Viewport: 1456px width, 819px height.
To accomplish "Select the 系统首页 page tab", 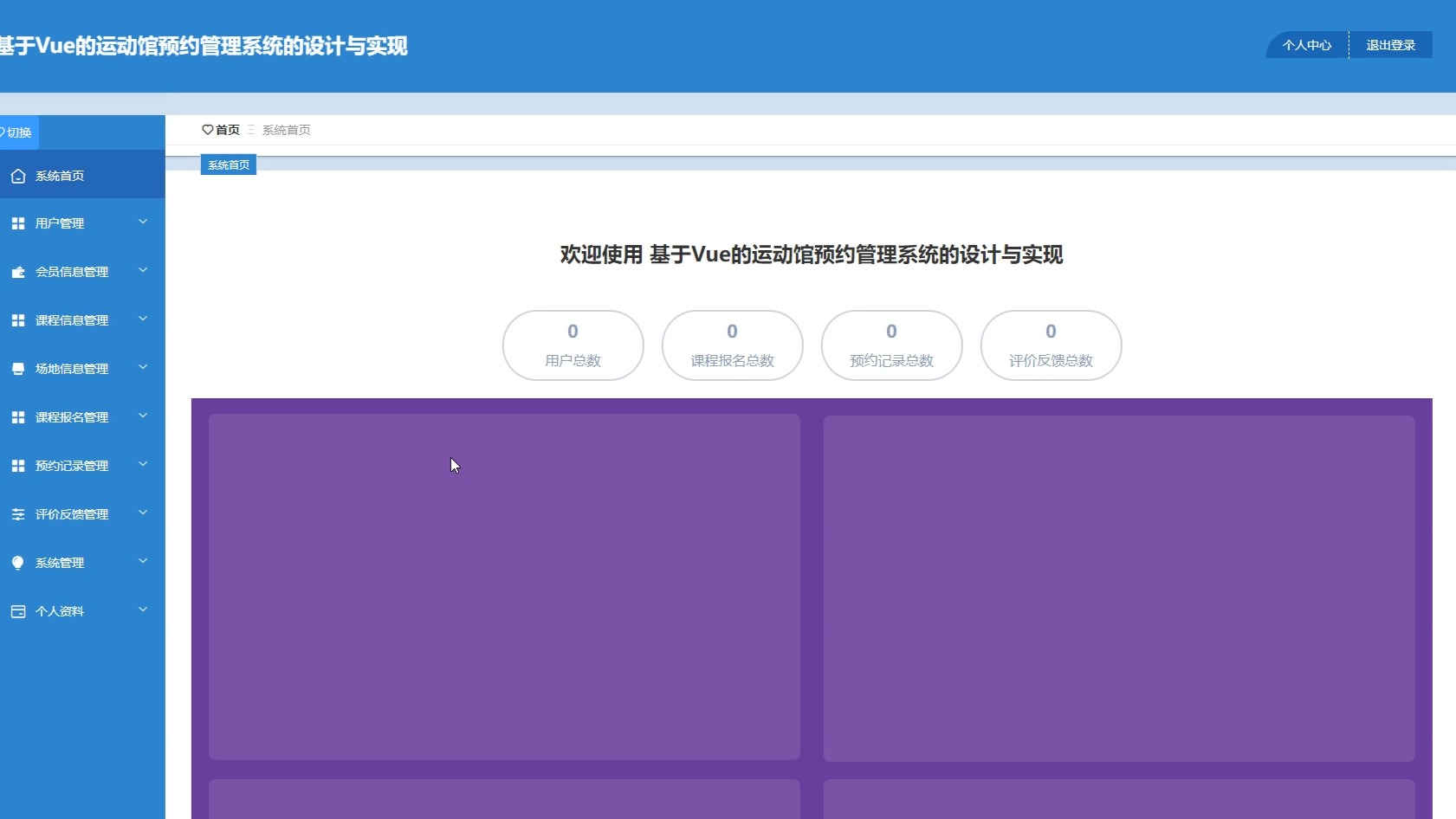I will [x=229, y=165].
